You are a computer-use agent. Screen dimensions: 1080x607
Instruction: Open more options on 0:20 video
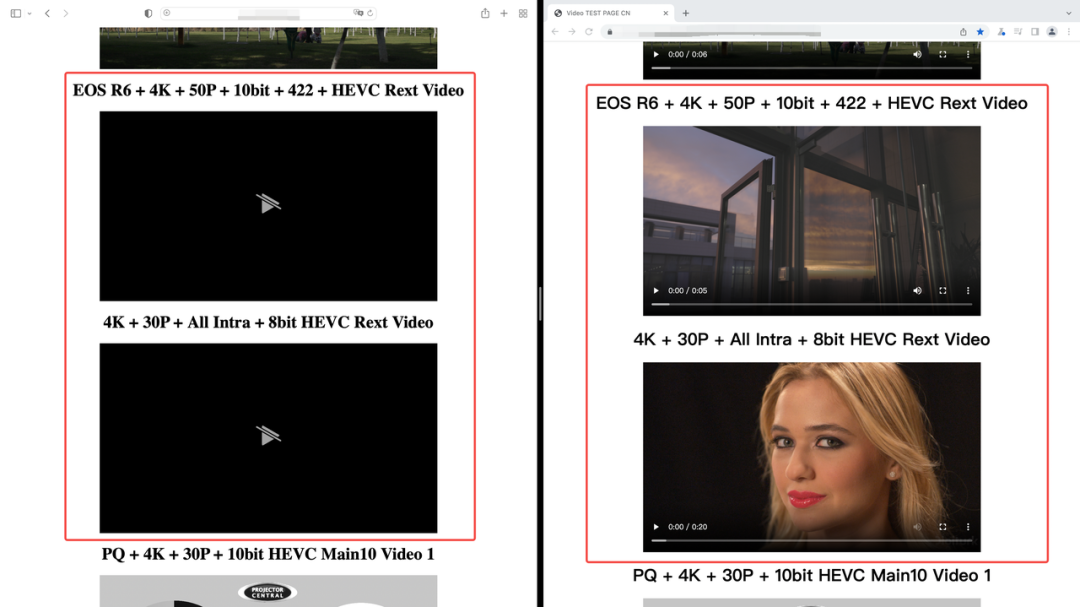968,527
